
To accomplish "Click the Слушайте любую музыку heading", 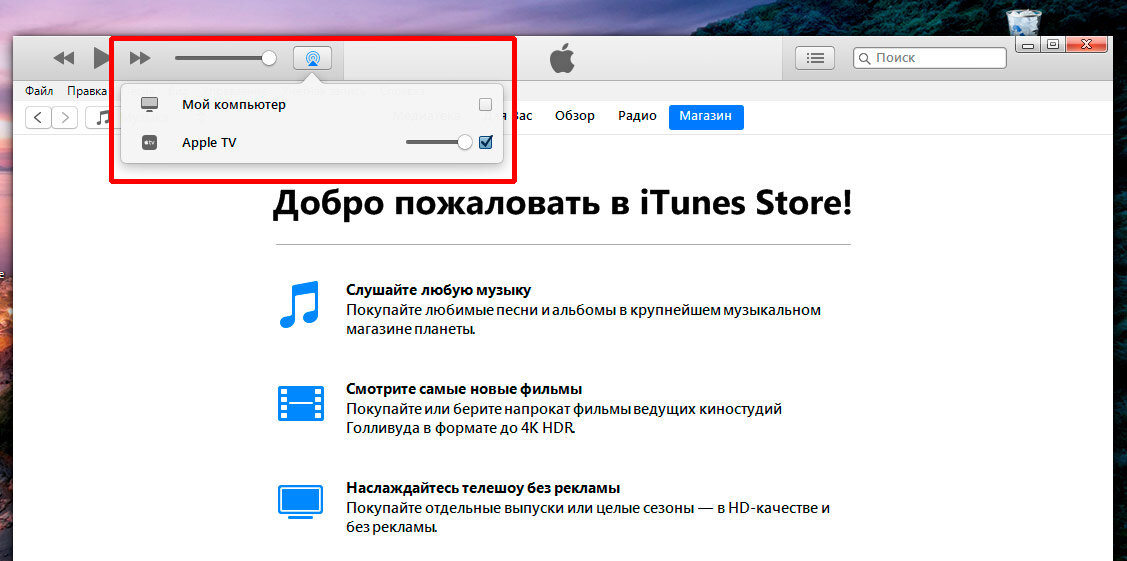I will pyautogui.click(x=438, y=290).
